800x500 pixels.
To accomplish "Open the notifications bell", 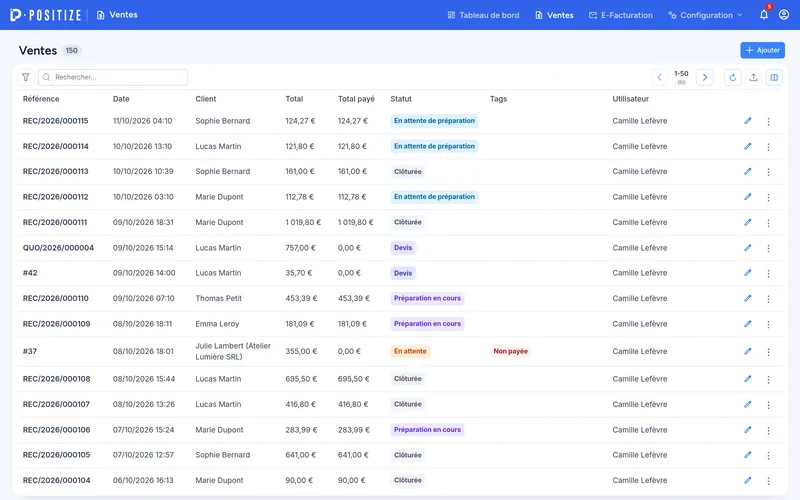I will point(764,15).
